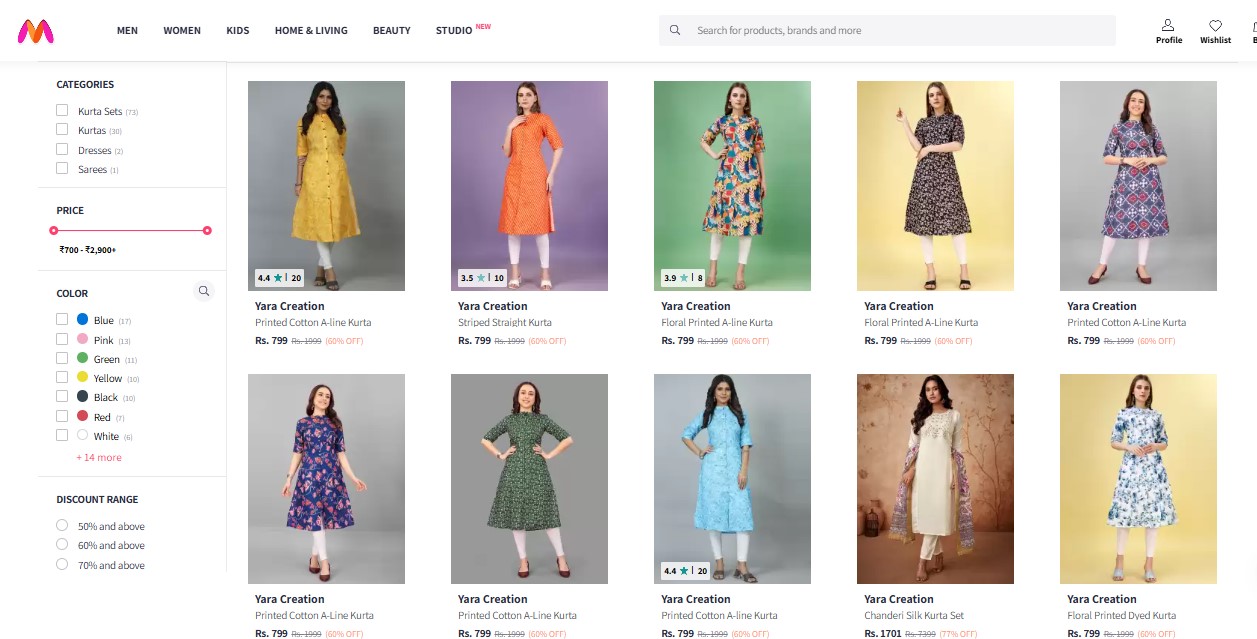Tick the Black color filter

pos(62,397)
